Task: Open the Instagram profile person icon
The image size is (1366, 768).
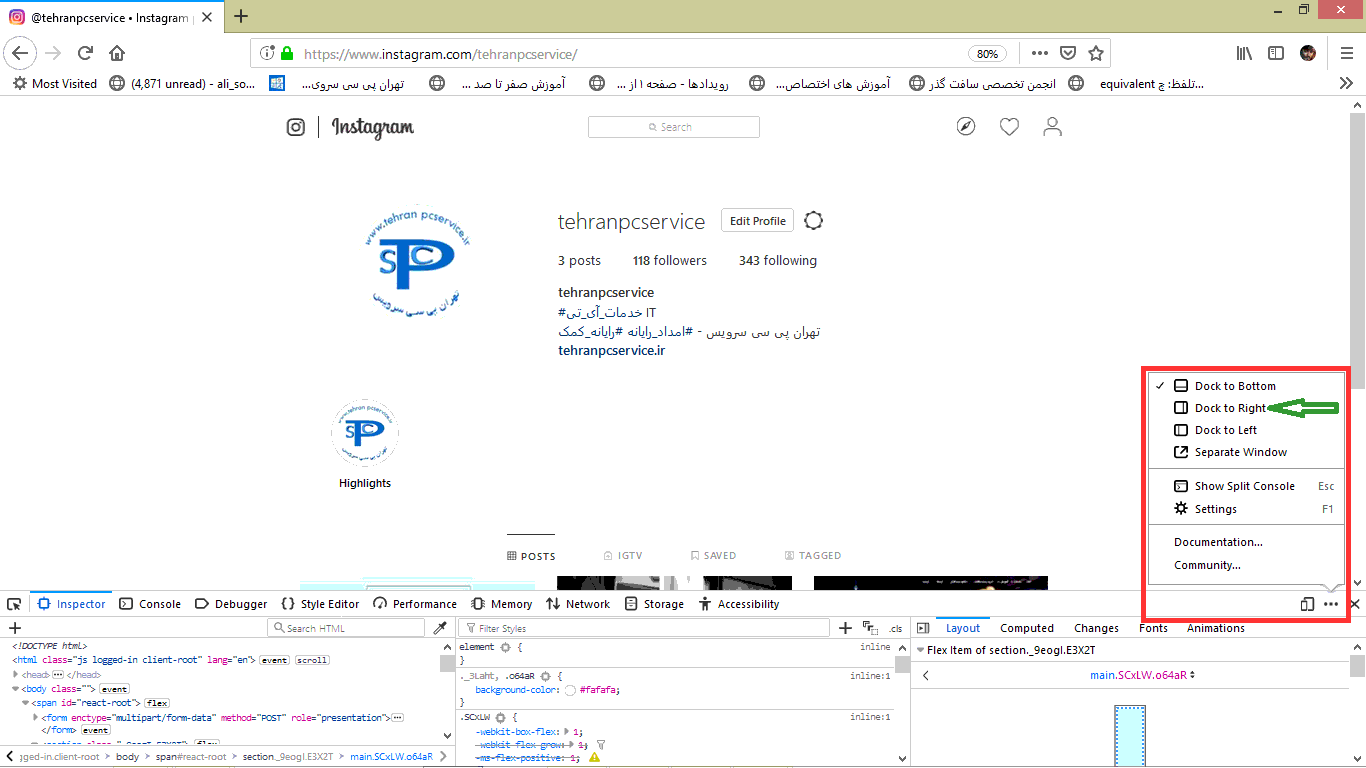Action: (1052, 127)
